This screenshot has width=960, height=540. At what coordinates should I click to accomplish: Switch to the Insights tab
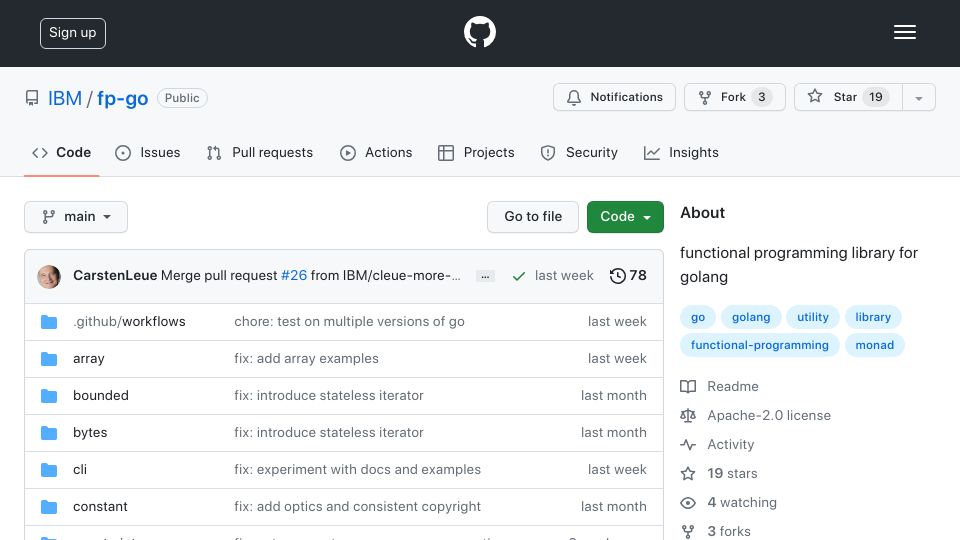click(x=681, y=152)
